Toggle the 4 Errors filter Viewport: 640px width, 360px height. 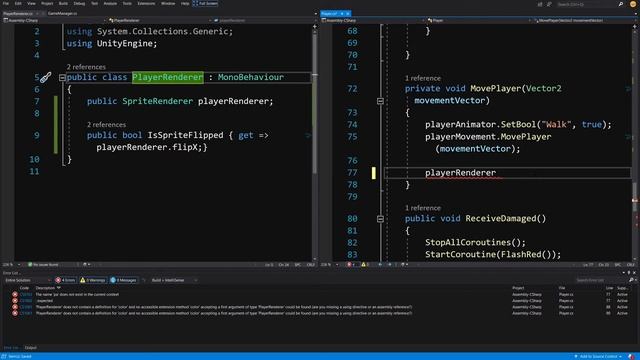point(66,280)
